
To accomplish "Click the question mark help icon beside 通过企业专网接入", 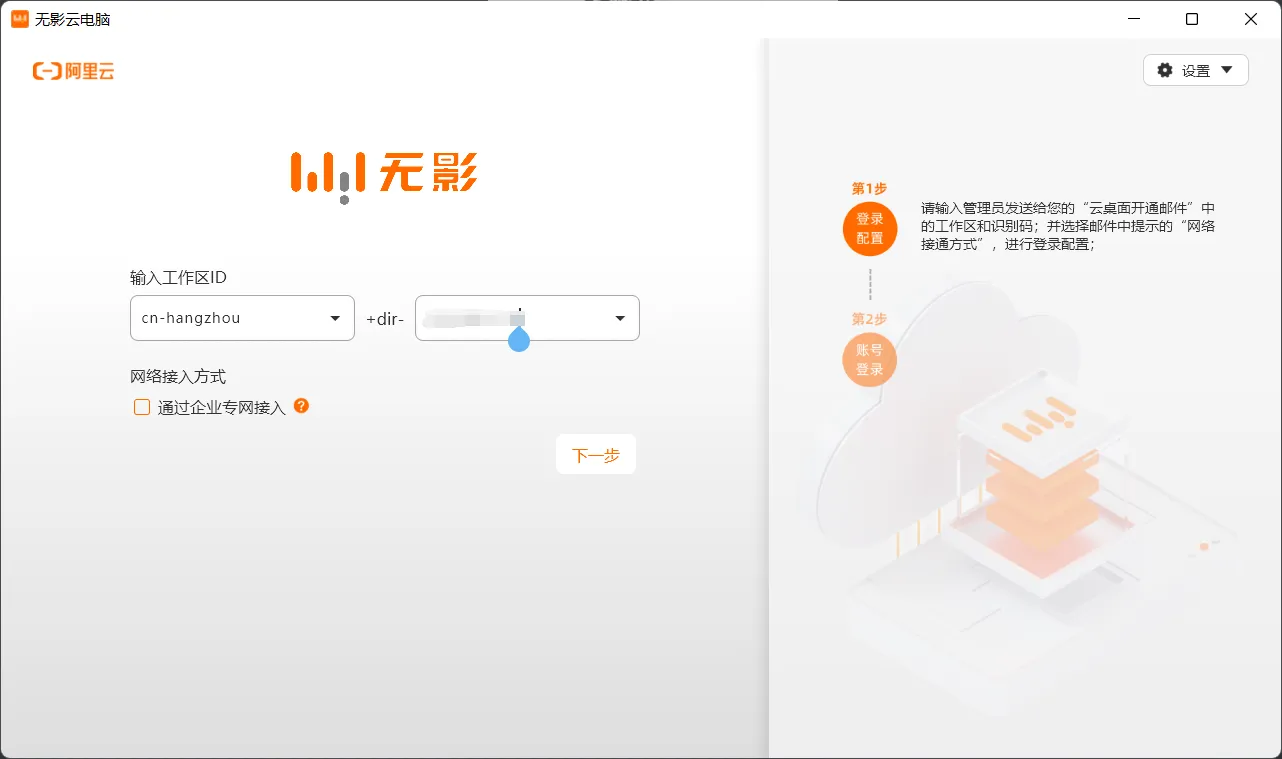I will (x=301, y=406).
